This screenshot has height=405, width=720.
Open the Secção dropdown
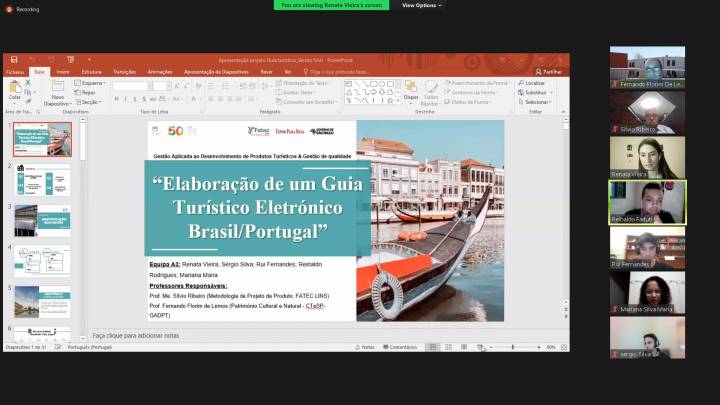[90, 102]
